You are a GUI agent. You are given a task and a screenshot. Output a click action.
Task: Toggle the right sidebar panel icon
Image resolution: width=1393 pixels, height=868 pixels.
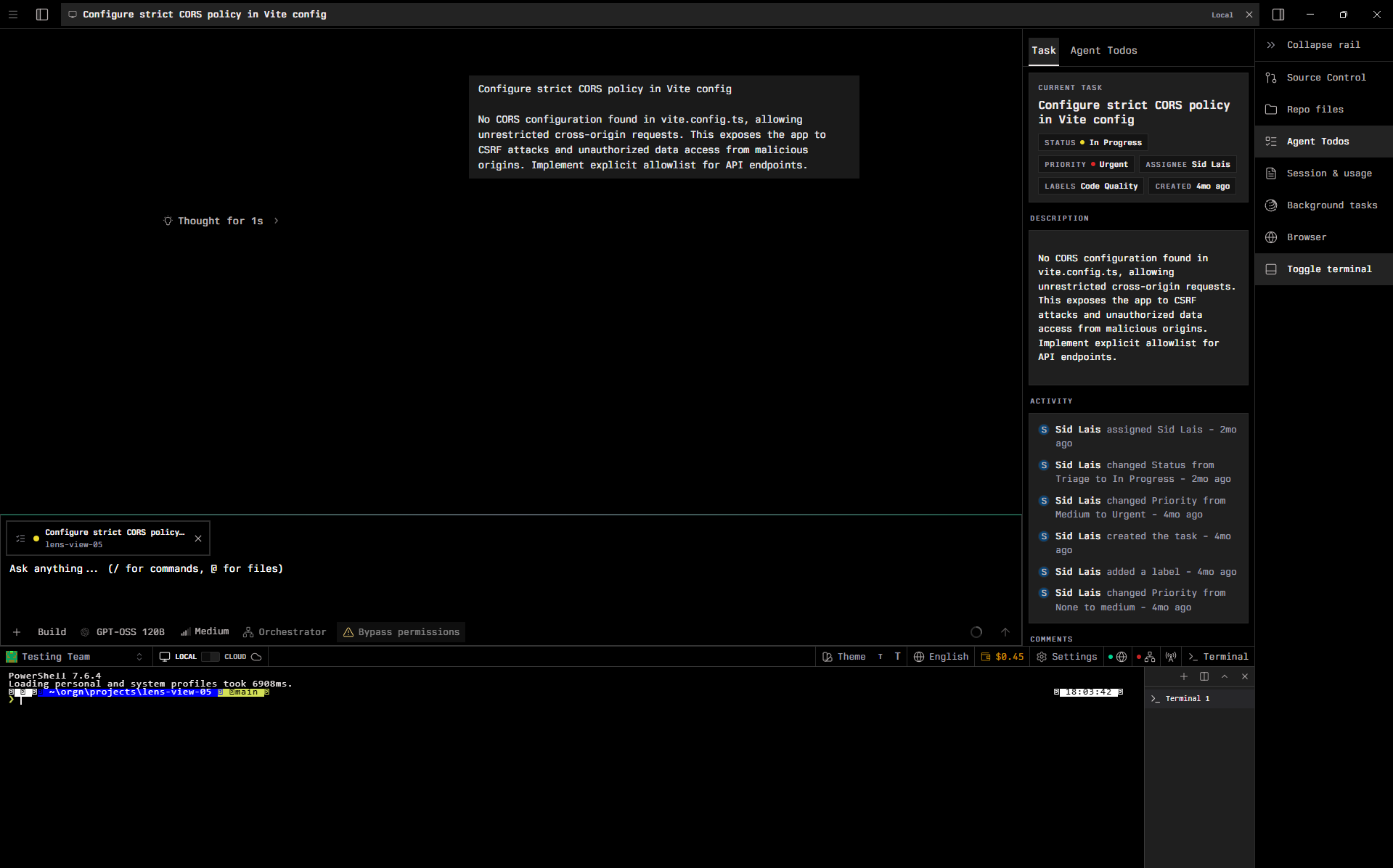(1278, 15)
